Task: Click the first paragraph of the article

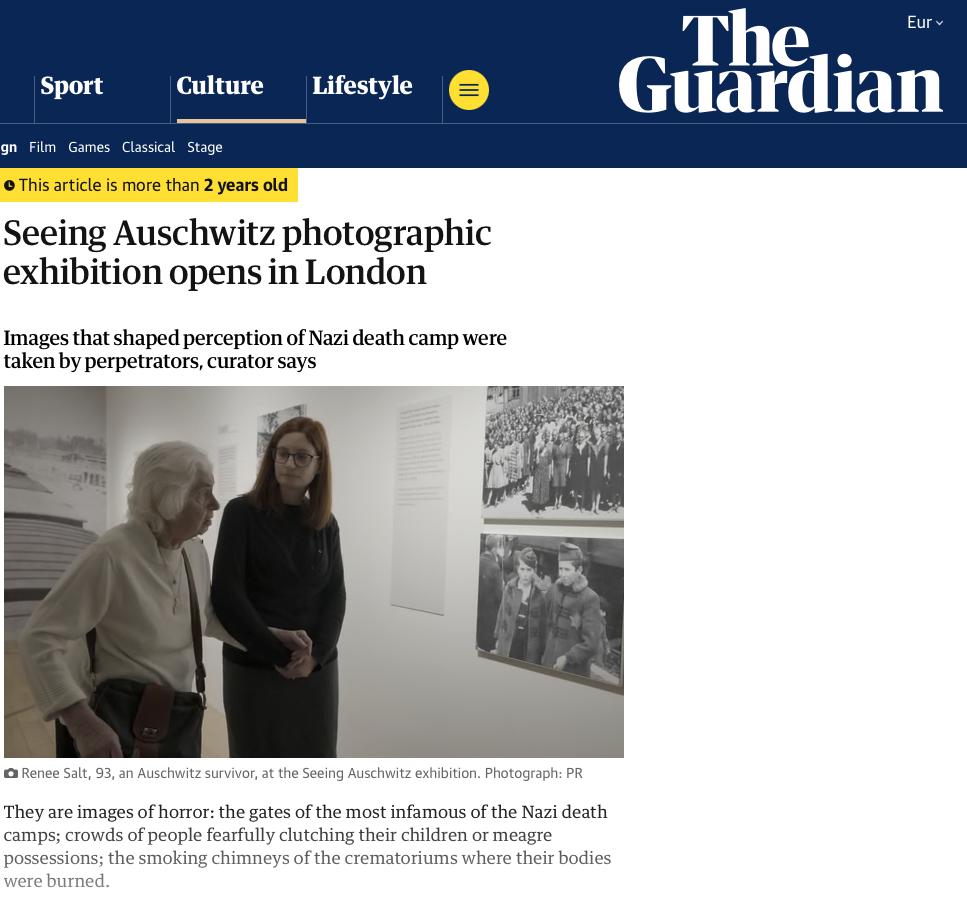Action: [307, 846]
